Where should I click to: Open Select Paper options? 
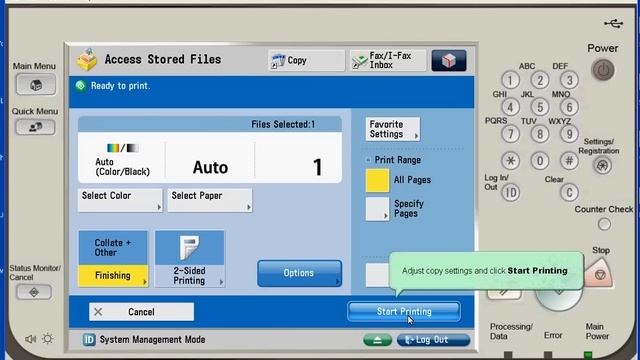tap(209, 200)
